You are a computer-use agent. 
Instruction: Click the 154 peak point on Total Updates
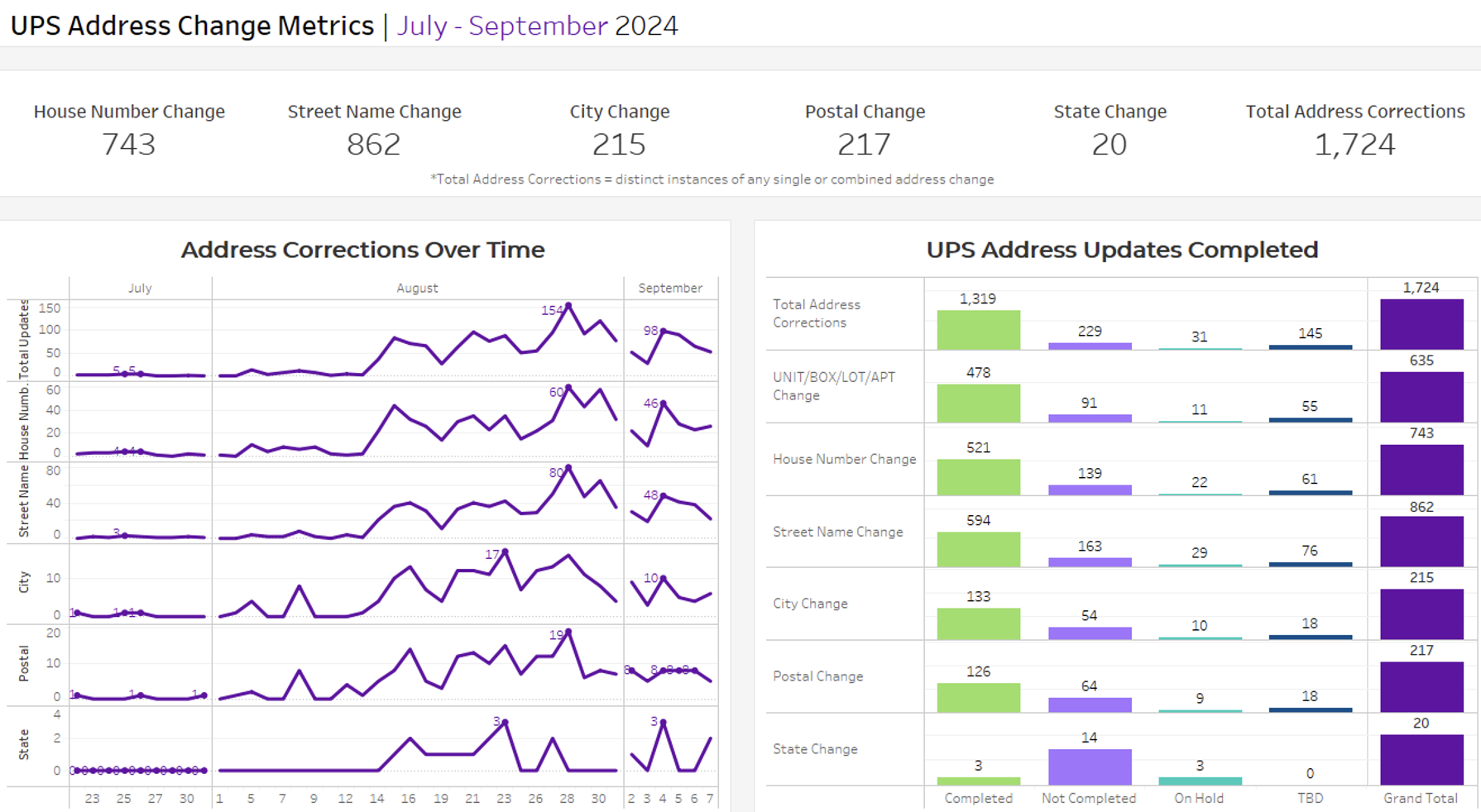tap(568, 306)
